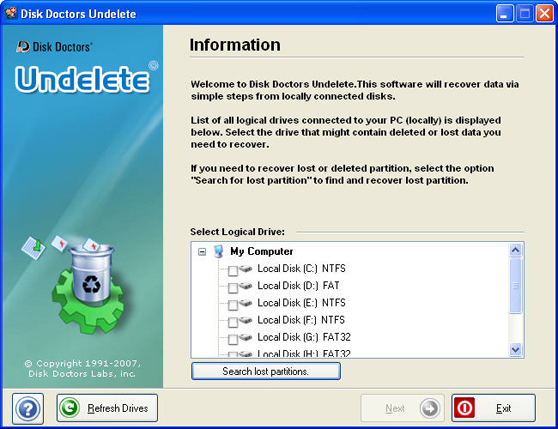Tick the Local Disk (F:) NTFS checkbox
Viewport: 558px width, 429px height.
[x=233, y=322]
